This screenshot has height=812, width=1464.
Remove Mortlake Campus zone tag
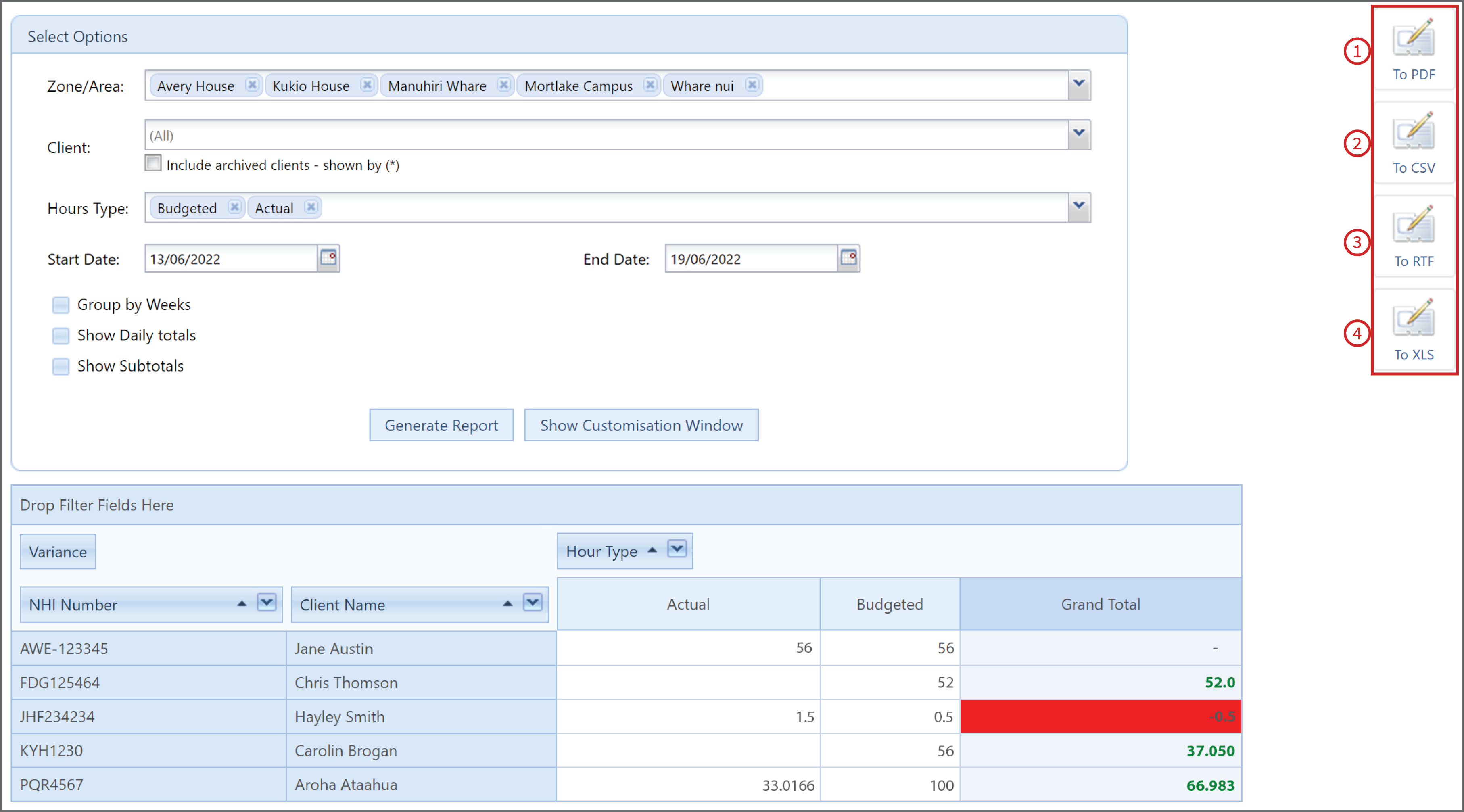[x=650, y=85]
